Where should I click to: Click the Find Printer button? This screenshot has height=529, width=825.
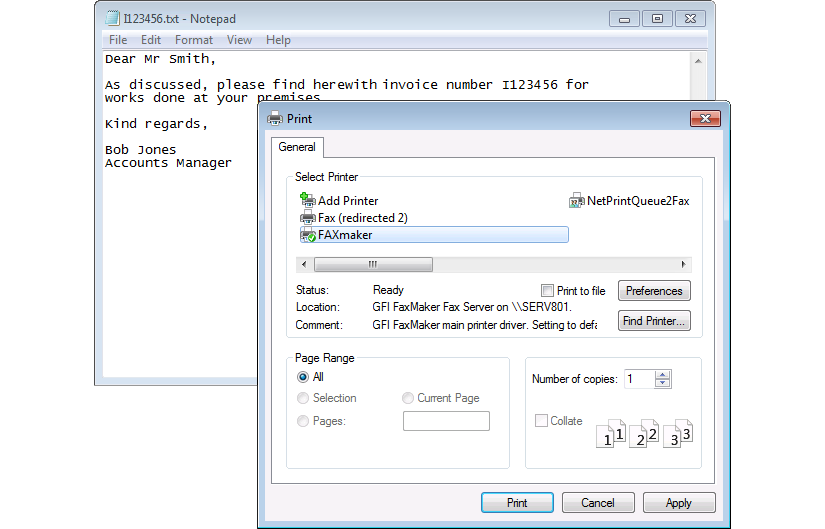coord(654,321)
